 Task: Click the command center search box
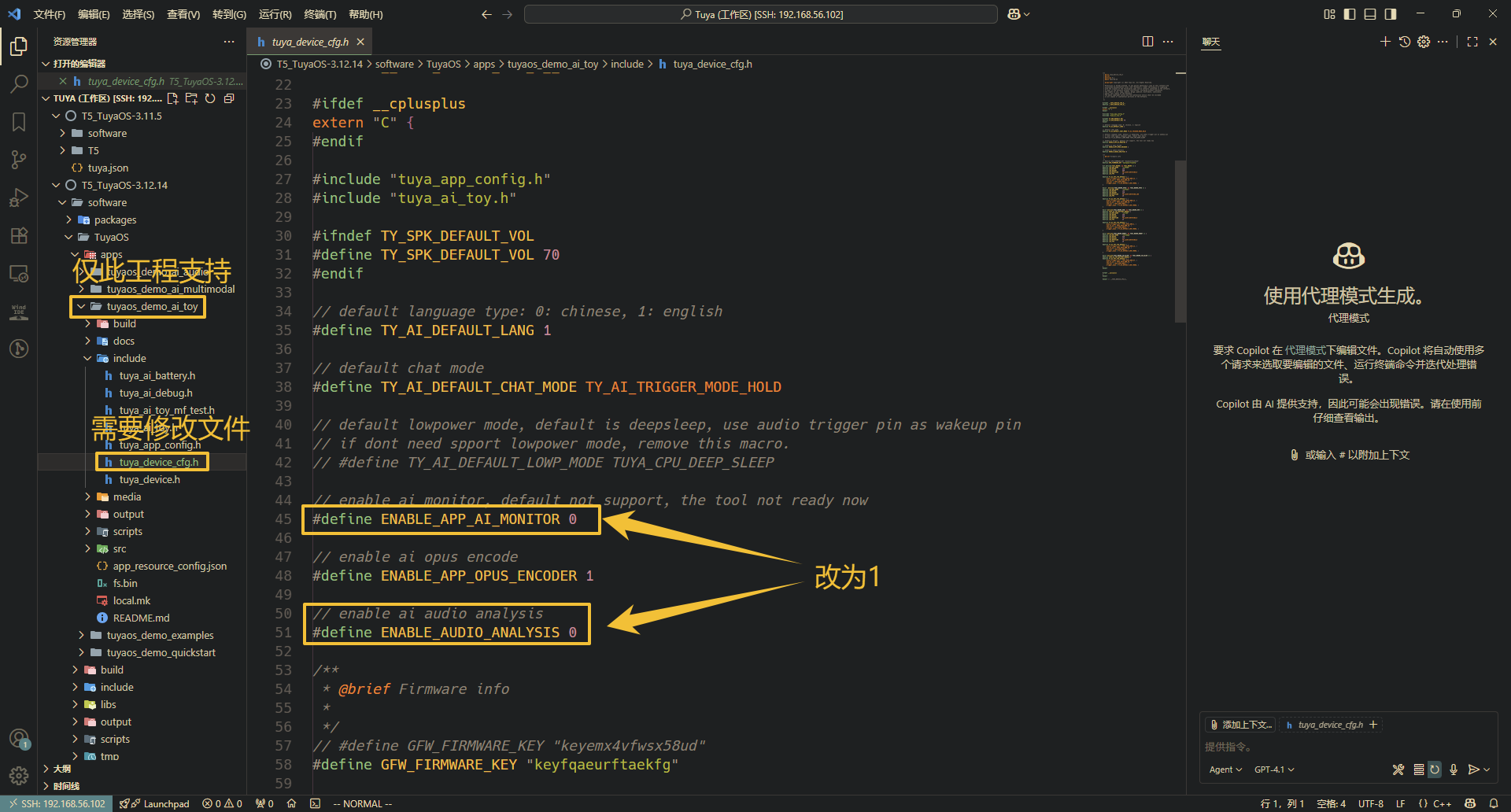click(761, 14)
